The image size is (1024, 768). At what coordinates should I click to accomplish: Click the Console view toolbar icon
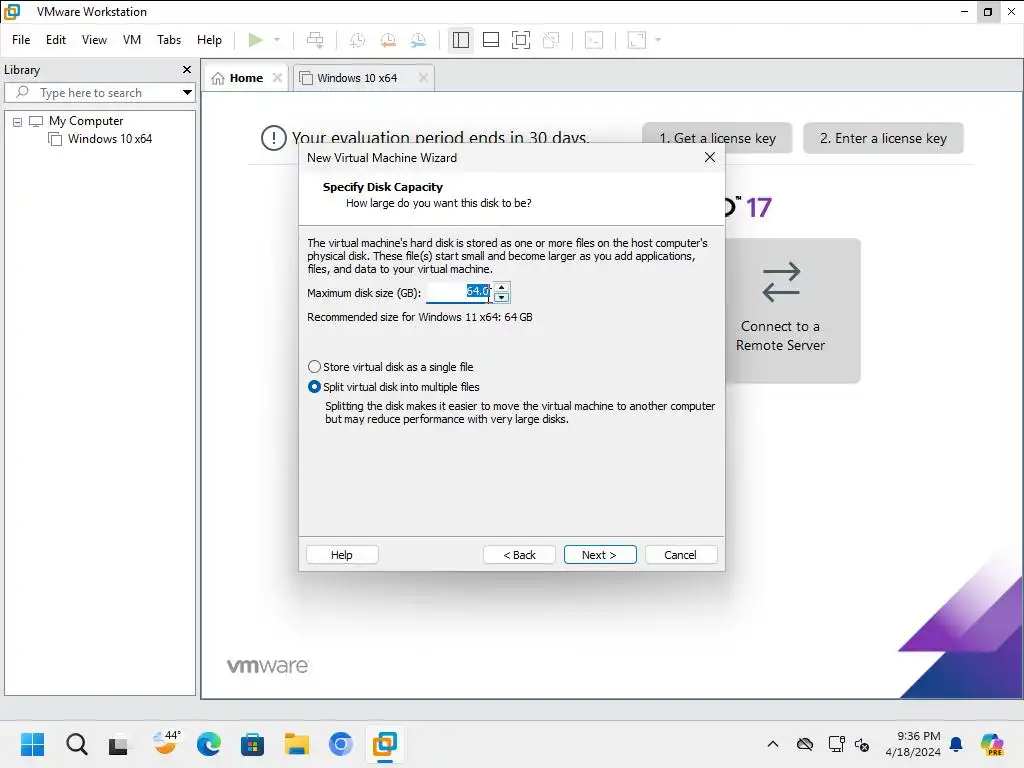tap(594, 40)
